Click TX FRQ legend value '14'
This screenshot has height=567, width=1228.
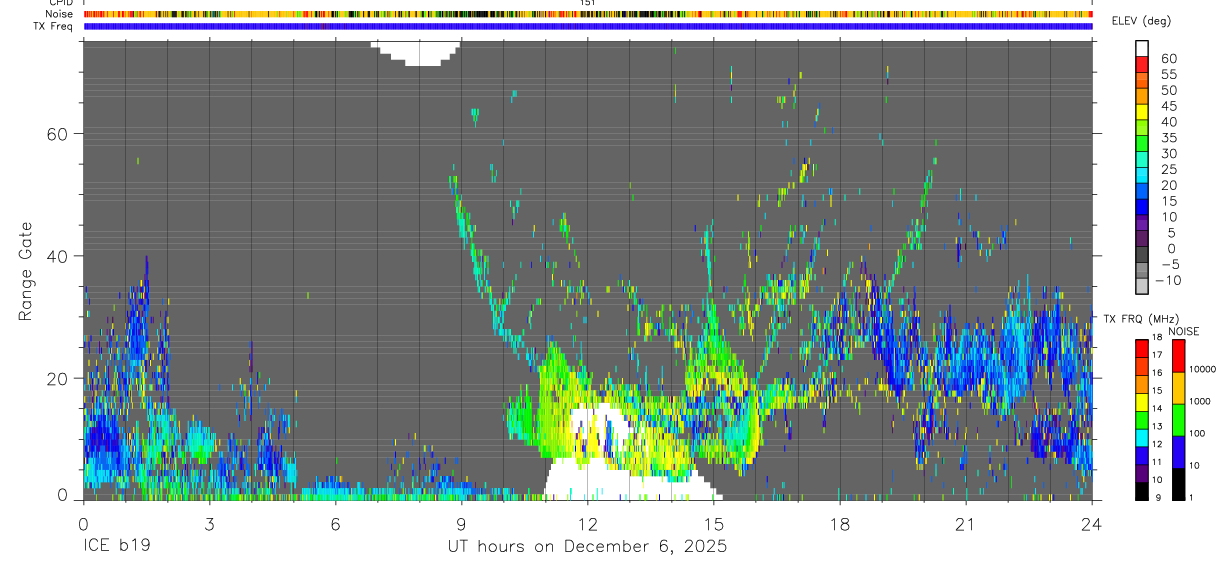tap(1159, 408)
